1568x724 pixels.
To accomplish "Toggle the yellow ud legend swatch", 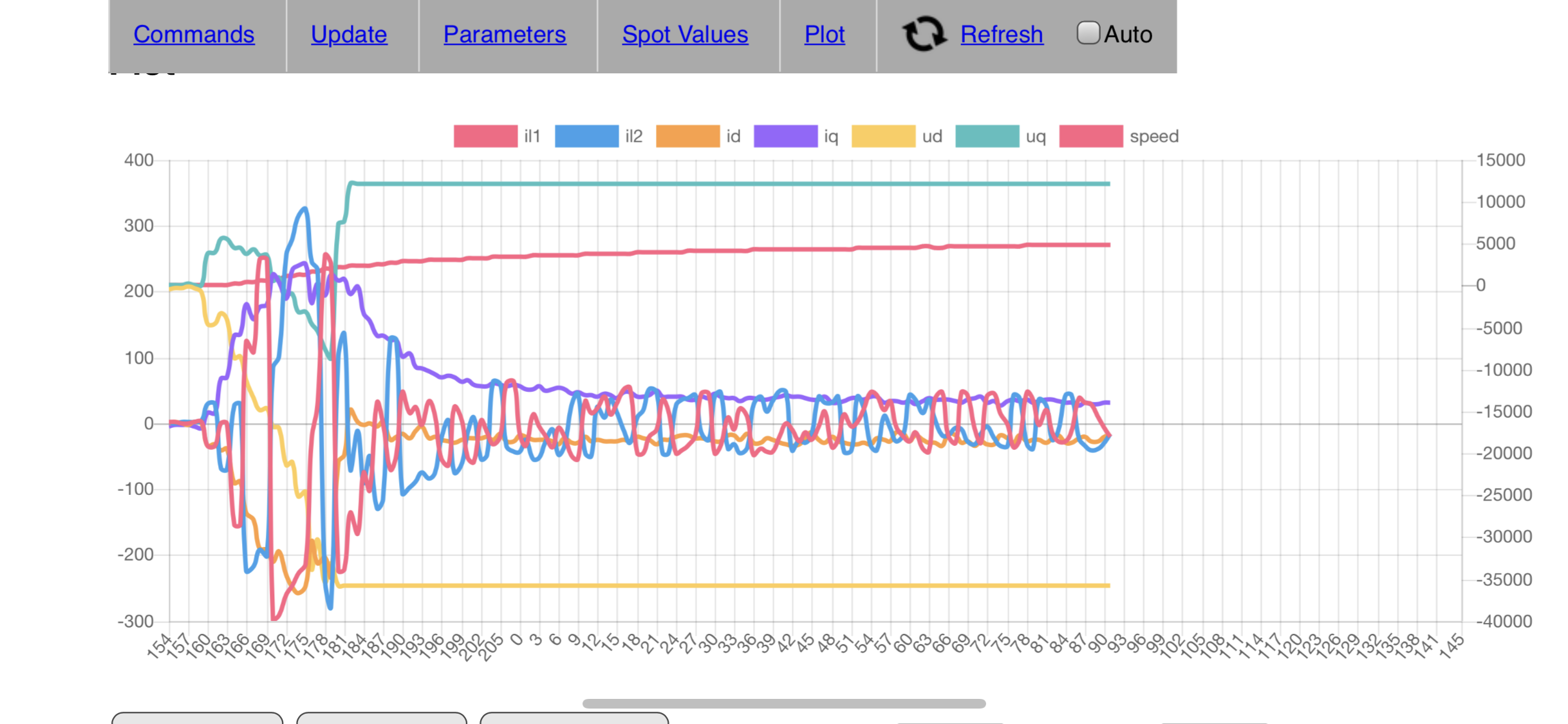I will click(883, 136).
